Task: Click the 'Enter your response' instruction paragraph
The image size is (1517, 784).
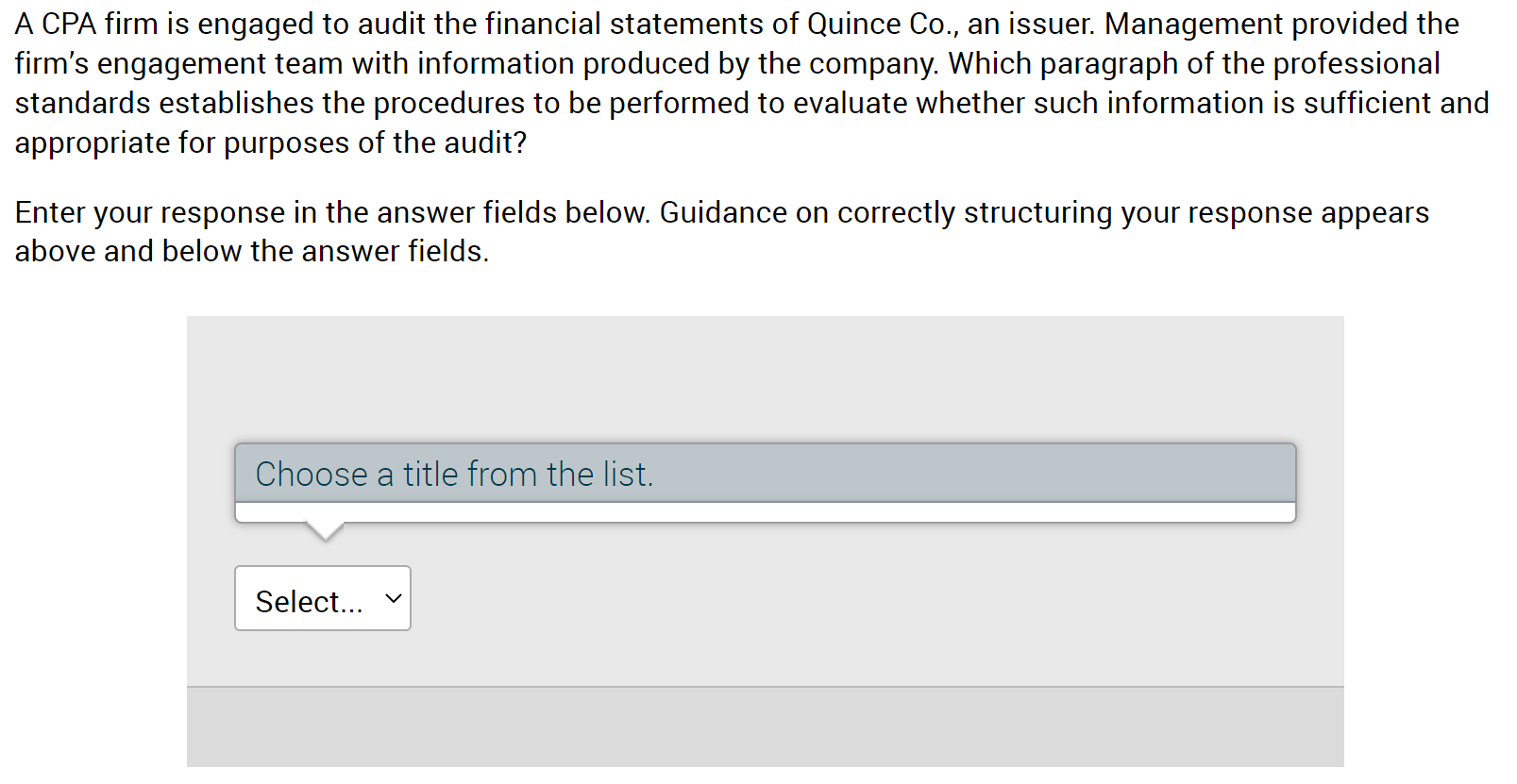Action: [722, 231]
